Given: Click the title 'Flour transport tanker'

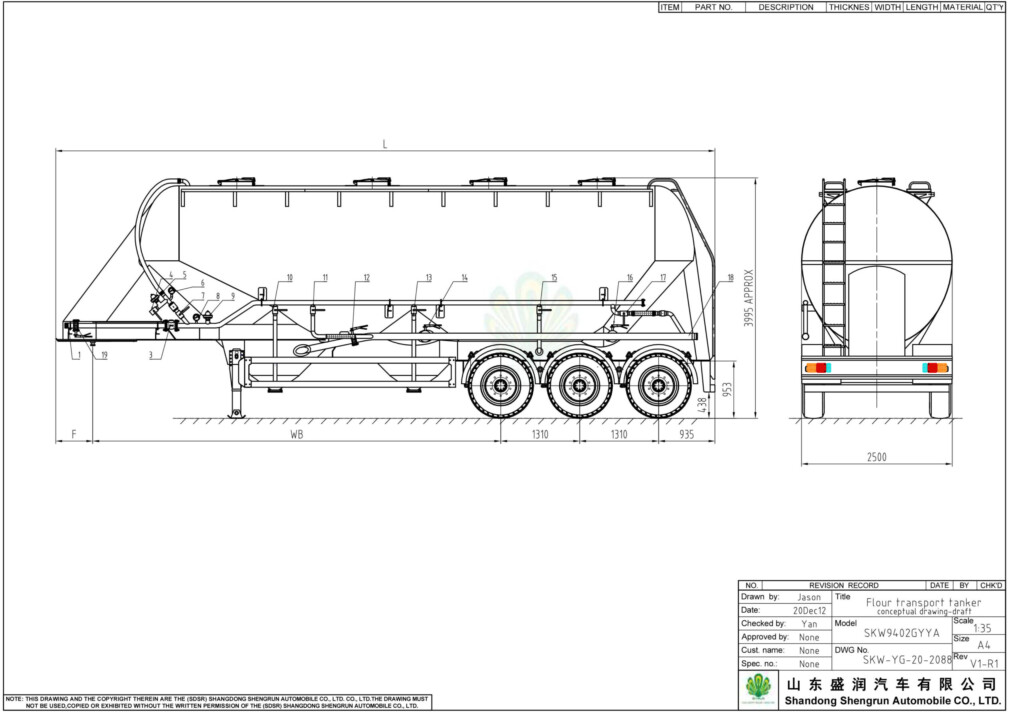Looking at the screenshot, I should [x=923, y=603].
